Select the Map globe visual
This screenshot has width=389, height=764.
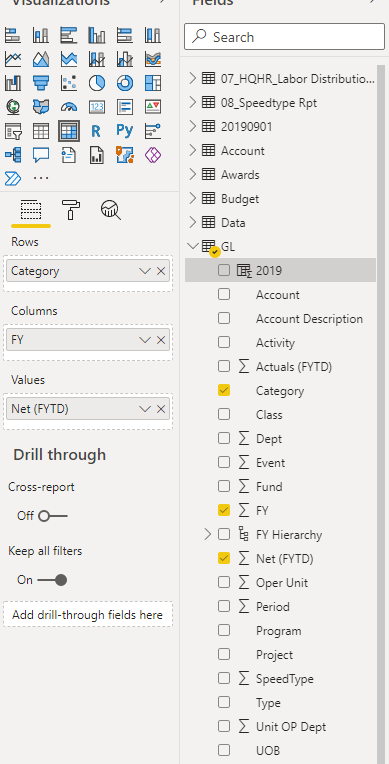[13, 107]
